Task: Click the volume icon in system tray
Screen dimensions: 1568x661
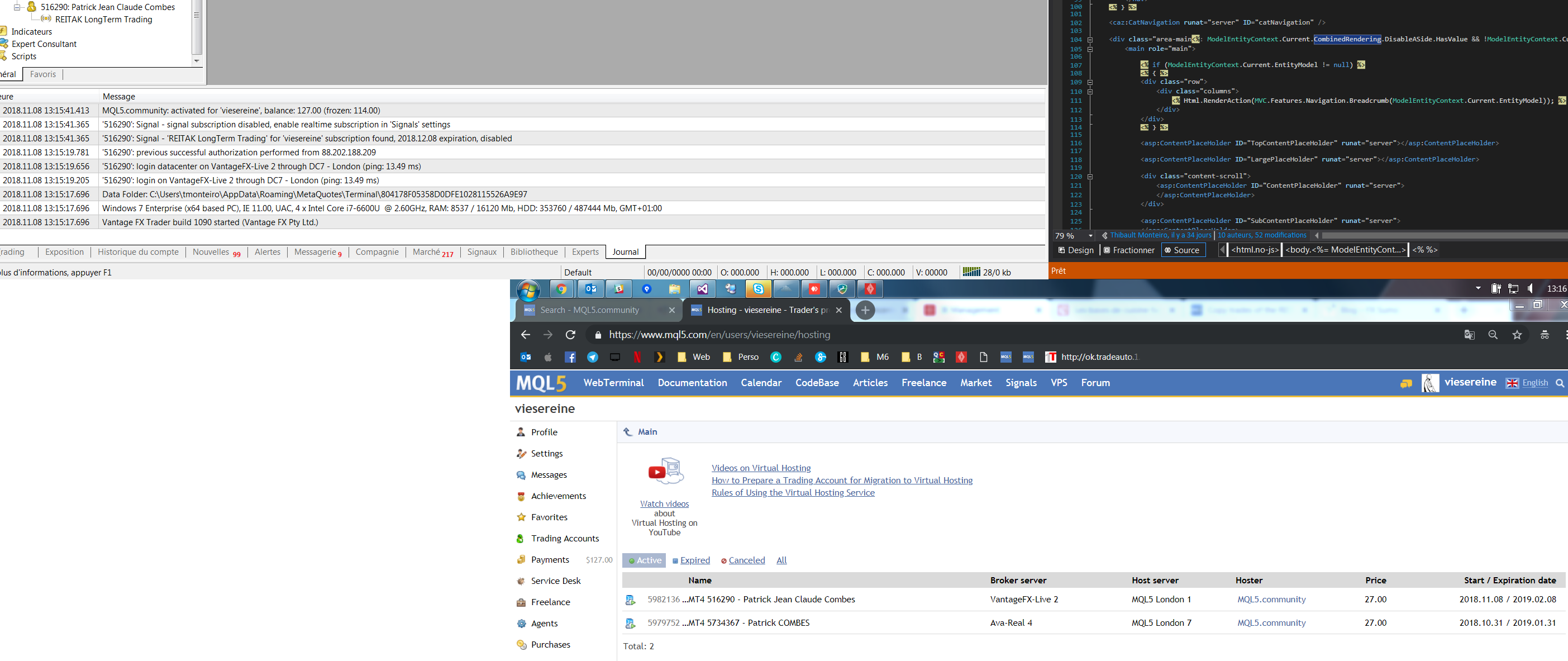Action: pyautogui.click(x=1530, y=288)
